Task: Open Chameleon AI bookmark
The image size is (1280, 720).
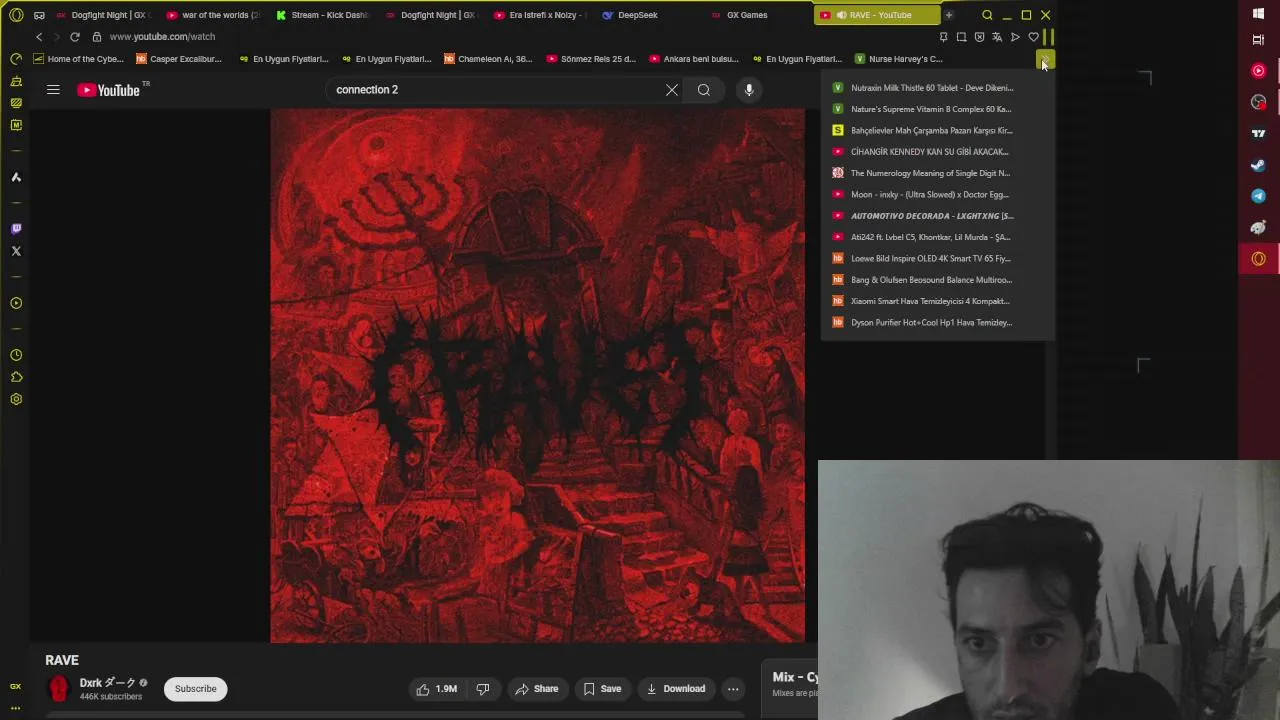Action: click(488, 59)
